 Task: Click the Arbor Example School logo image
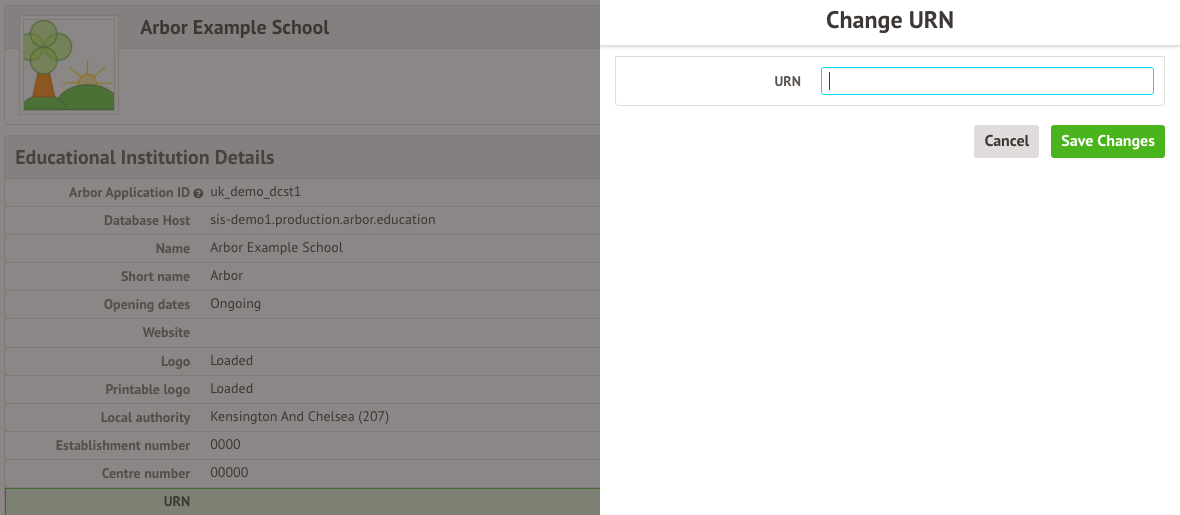tap(69, 65)
